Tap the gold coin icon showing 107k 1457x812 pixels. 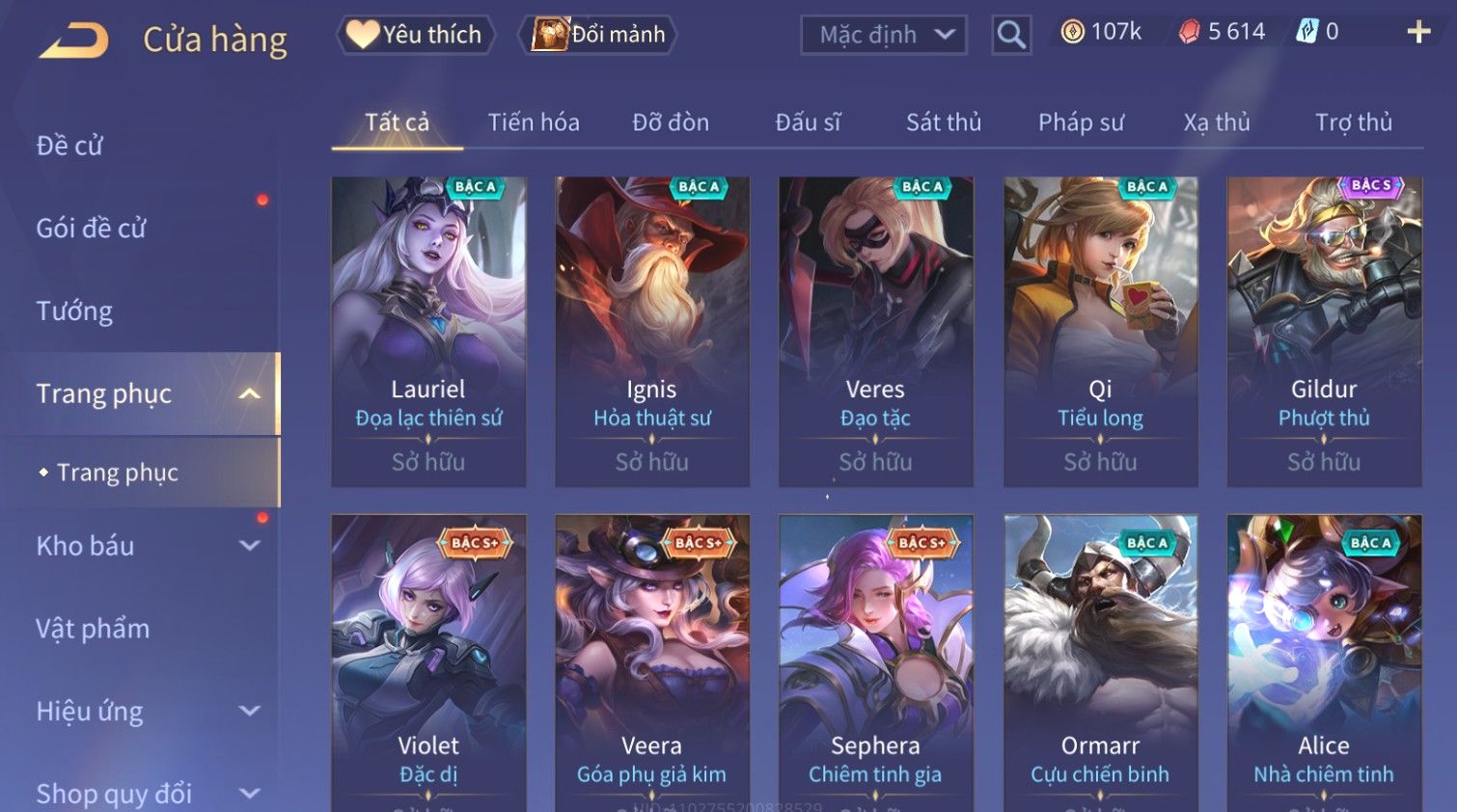pyautogui.click(x=1072, y=32)
